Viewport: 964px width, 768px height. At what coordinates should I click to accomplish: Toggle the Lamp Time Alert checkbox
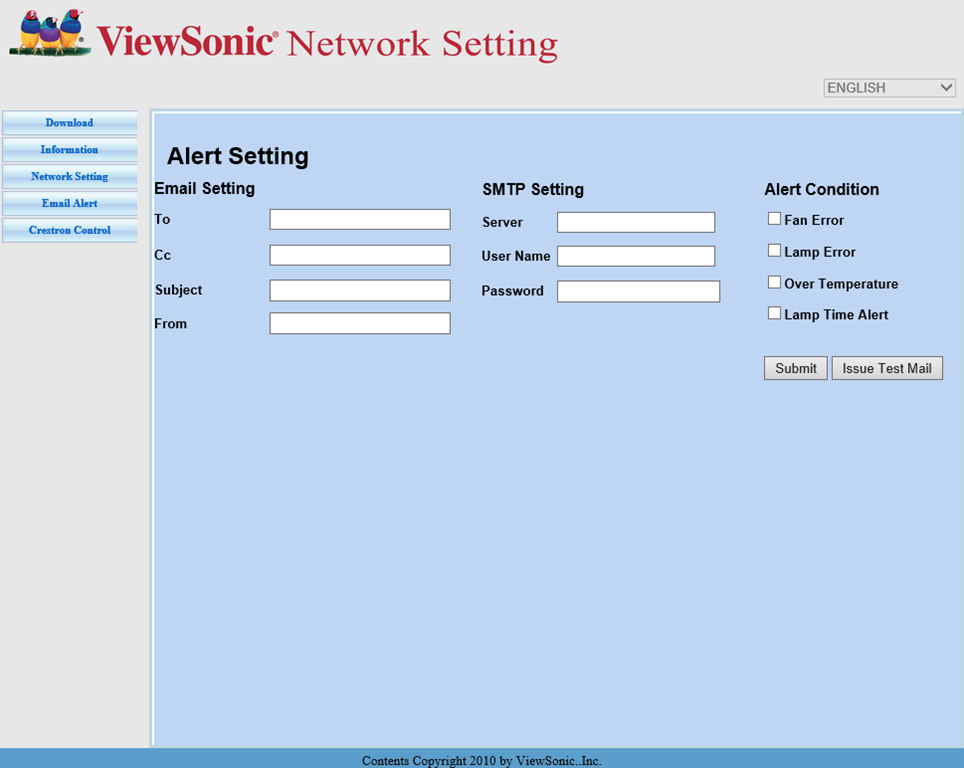(774, 313)
